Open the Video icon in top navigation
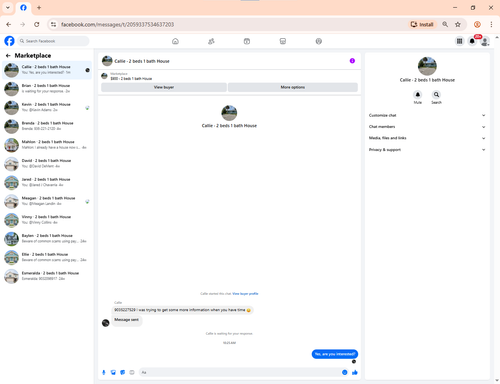This screenshot has width=500, height=384. (x=247, y=41)
